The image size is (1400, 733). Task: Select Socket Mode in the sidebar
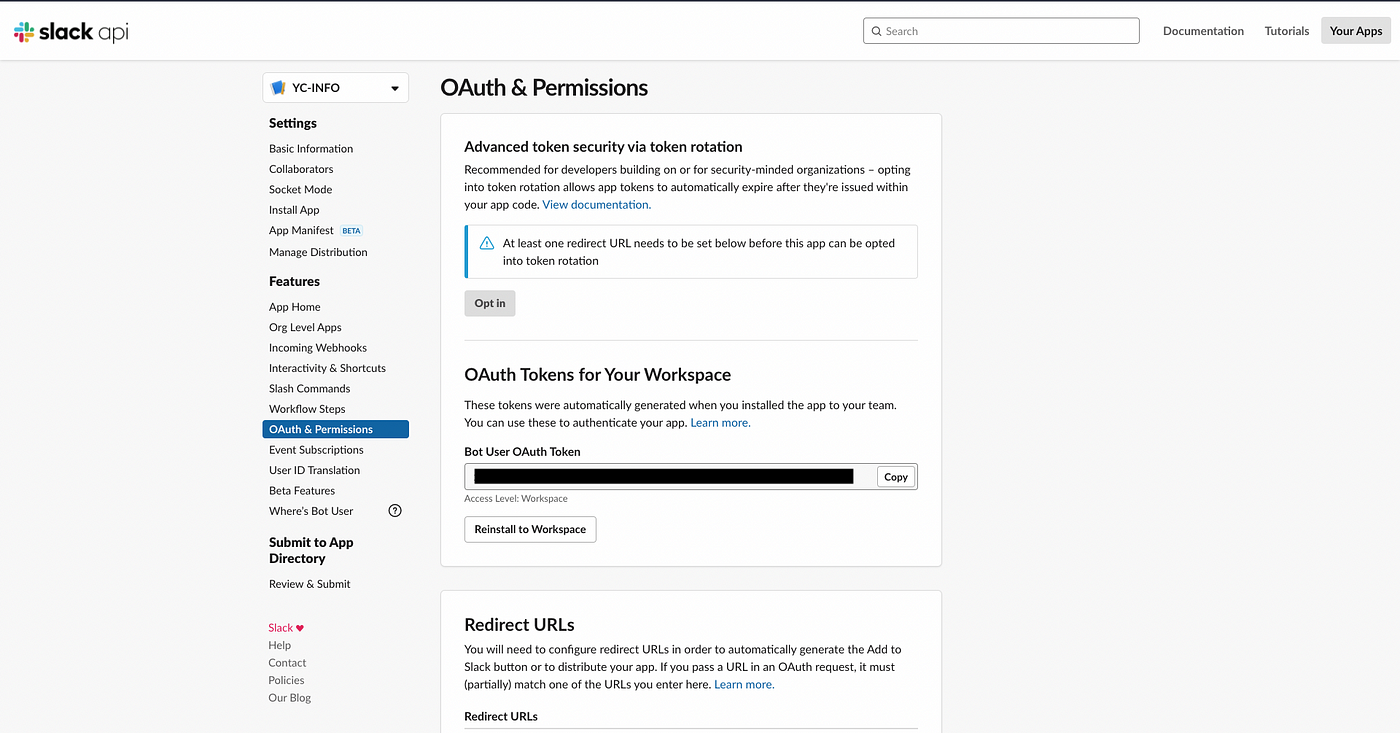point(300,189)
